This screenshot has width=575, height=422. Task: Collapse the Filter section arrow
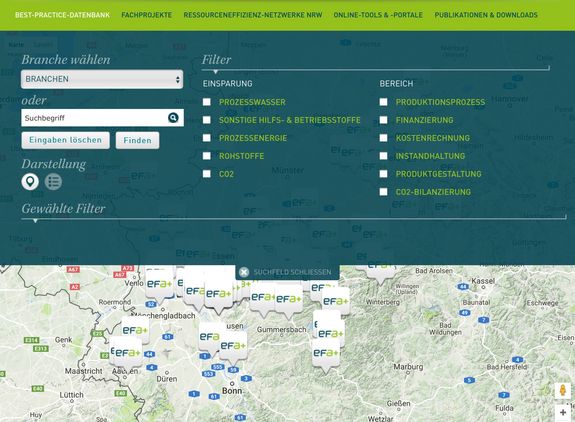coord(216,72)
